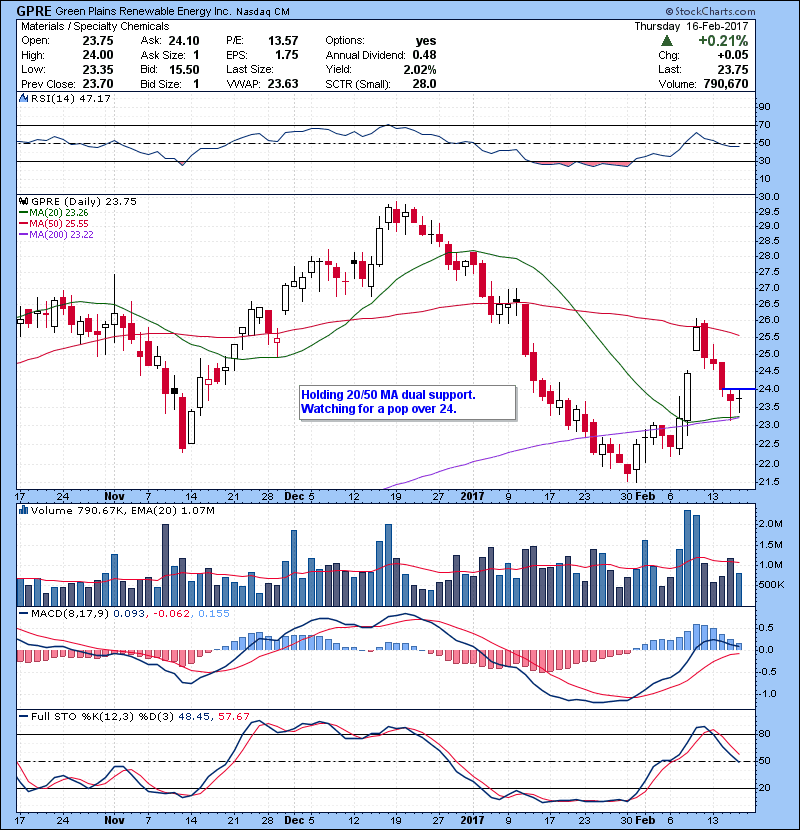Viewport: 800px width, 830px height.
Task: Click the 'Materials / Specialty Chemicals' sector text
Action: click(95, 26)
